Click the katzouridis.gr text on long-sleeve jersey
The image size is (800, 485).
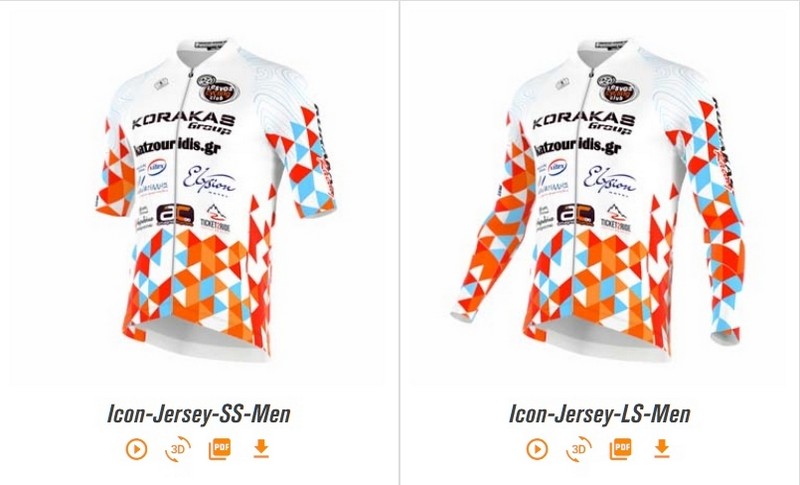click(577, 148)
